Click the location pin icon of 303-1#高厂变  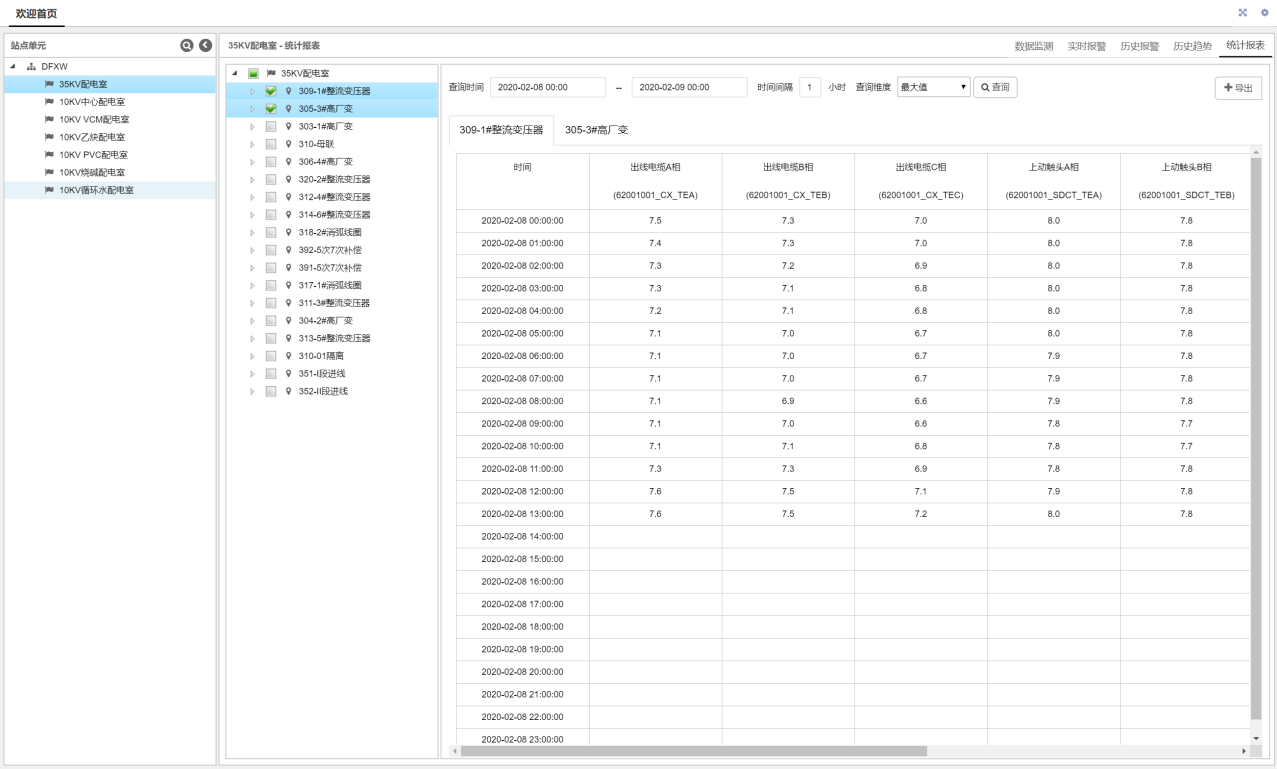pyautogui.click(x=288, y=126)
